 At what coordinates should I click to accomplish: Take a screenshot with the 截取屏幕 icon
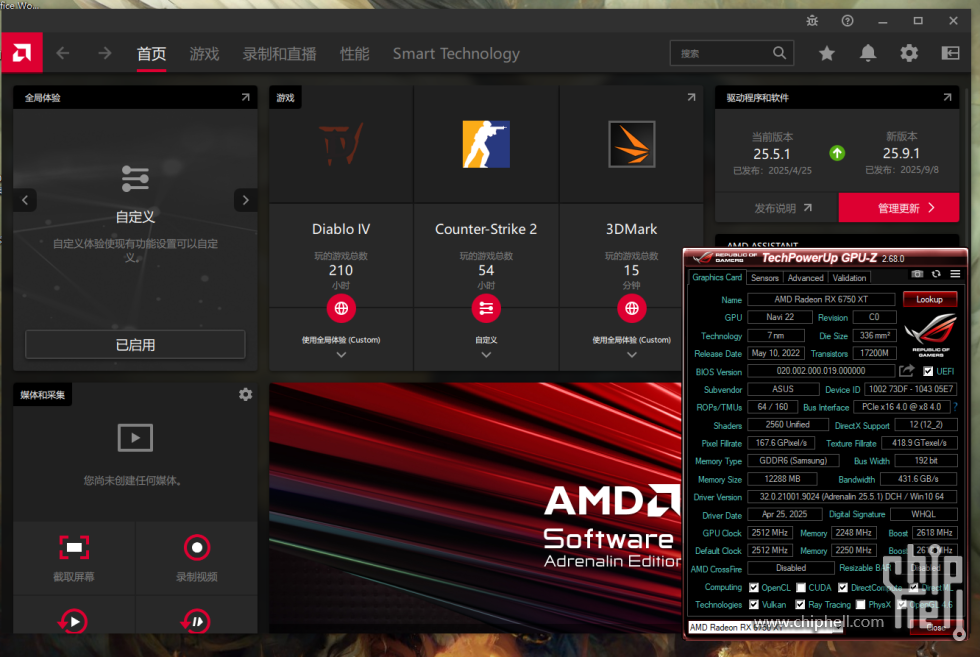click(x=74, y=548)
